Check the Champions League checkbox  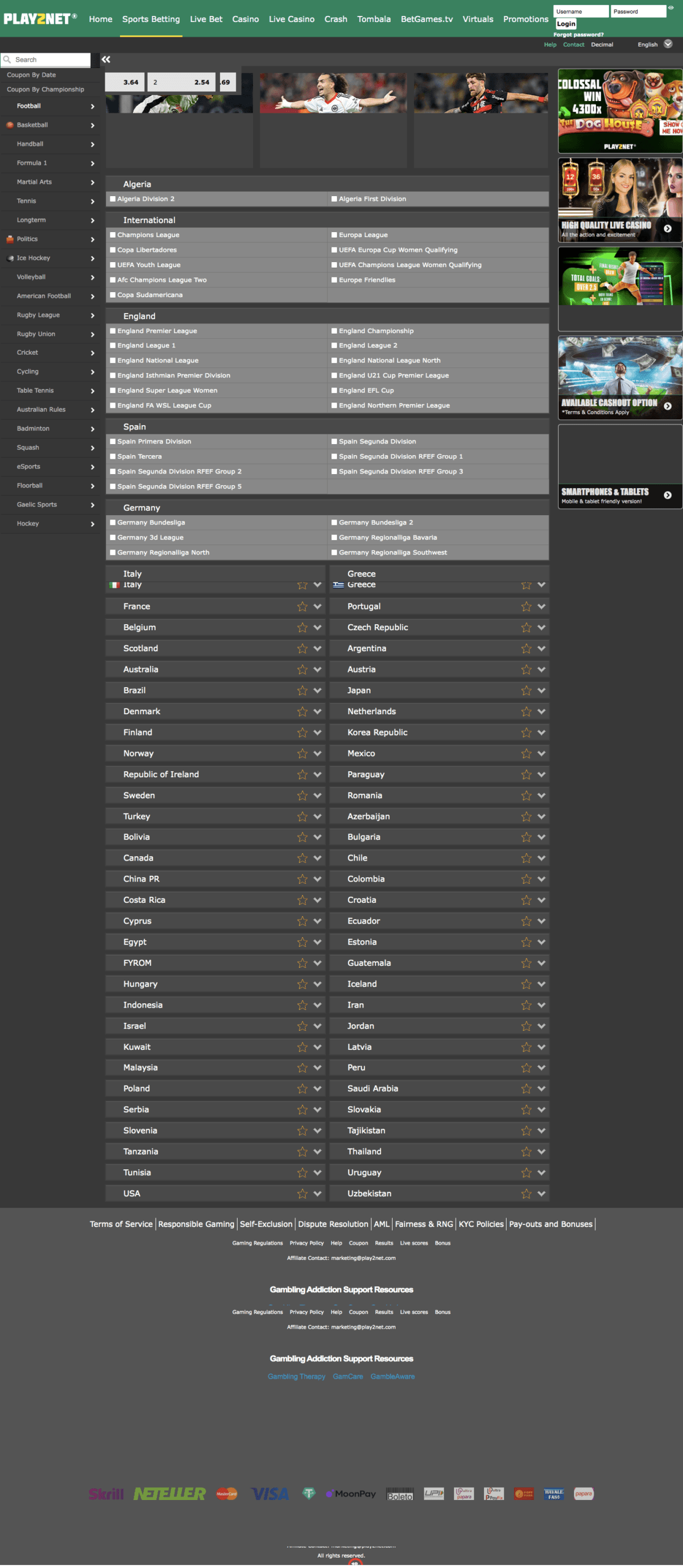pyautogui.click(x=113, y=235)
